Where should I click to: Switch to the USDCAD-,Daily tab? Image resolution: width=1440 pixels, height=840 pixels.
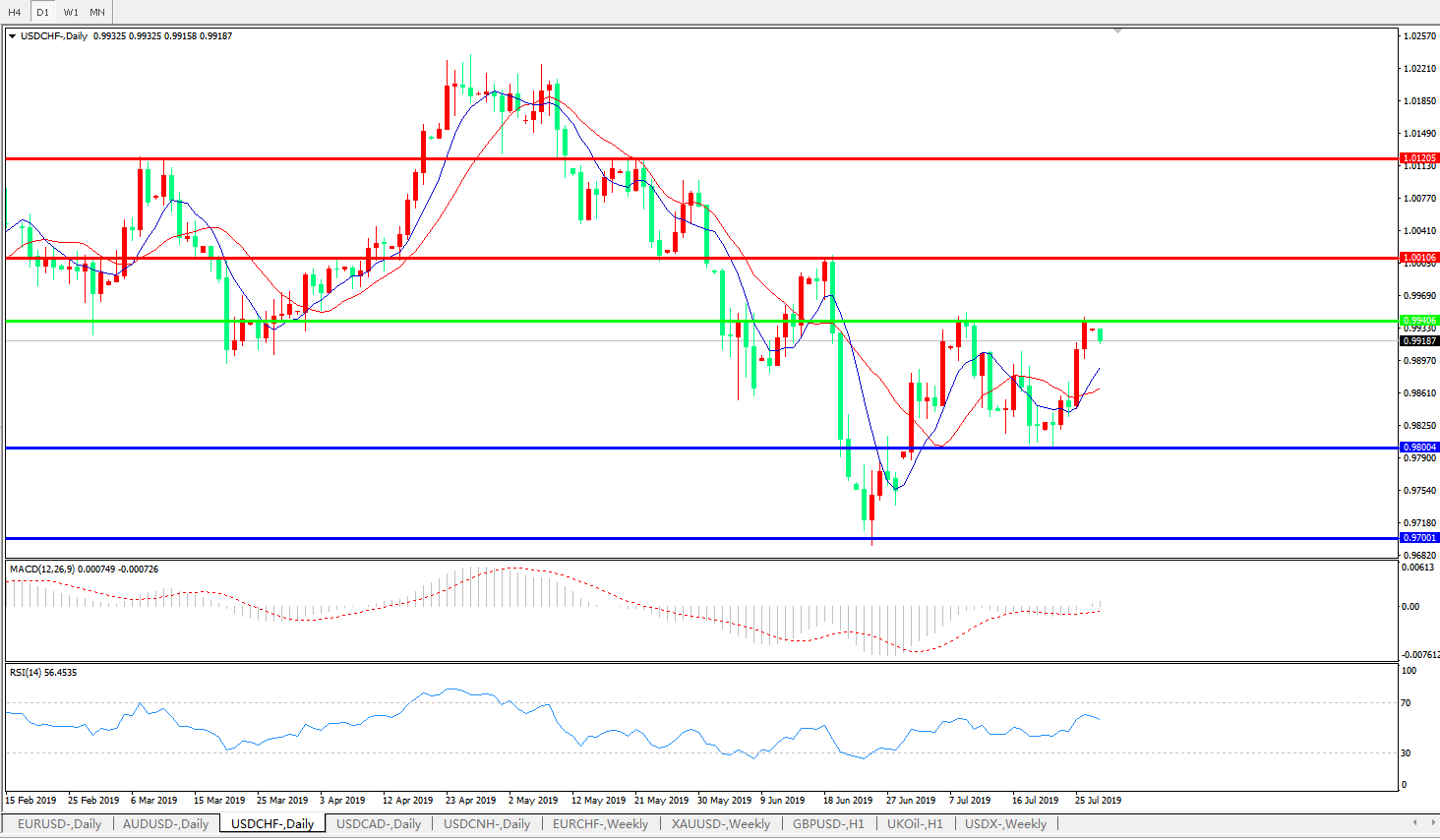[378, 824]
